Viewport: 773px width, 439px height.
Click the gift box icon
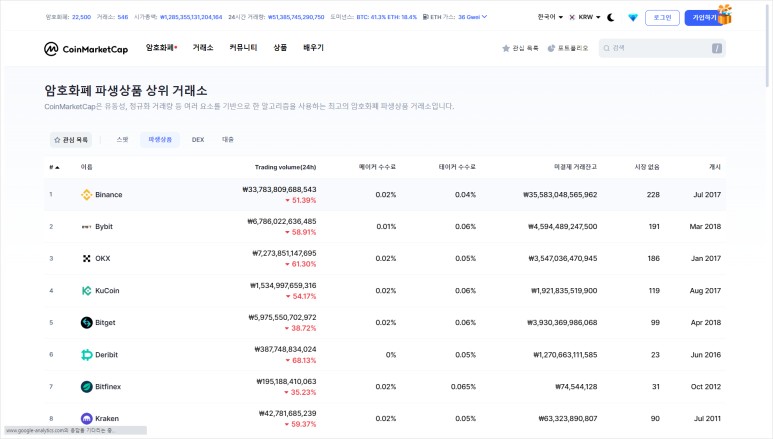tap(725, 14)
